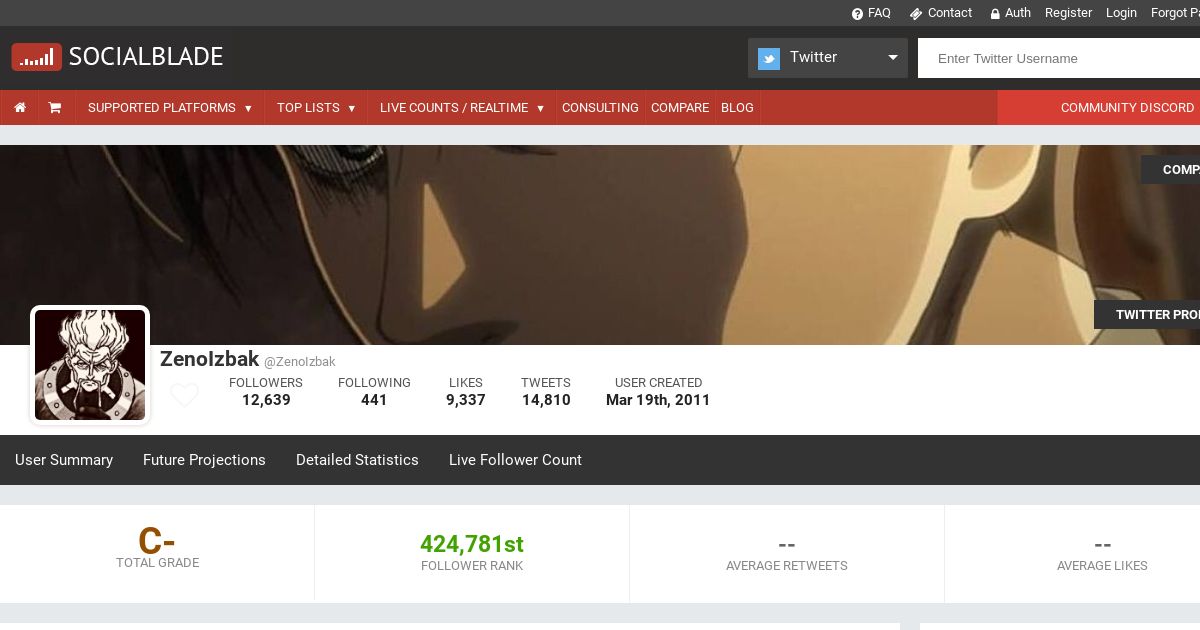Image resolution: width=1200 pixels, height=630 pixels.
Task: Click the Average Likes label
Action: coord(1102,566)
